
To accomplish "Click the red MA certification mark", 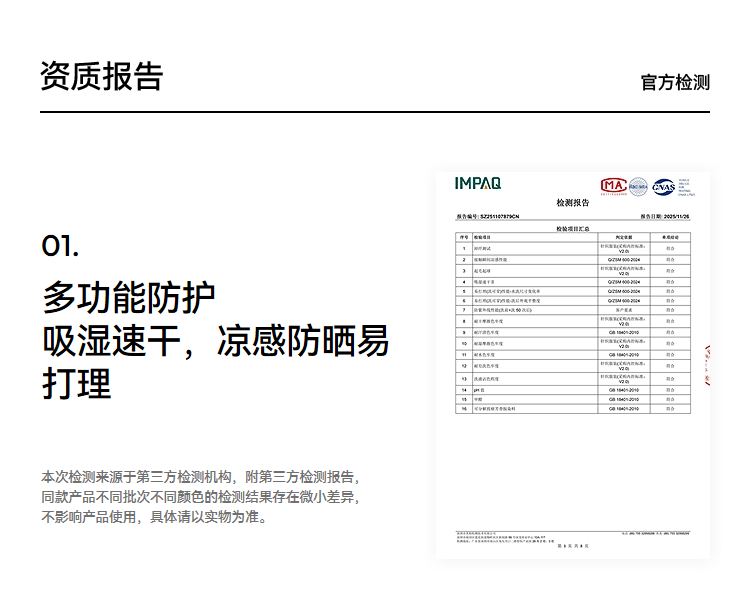I will (x=612, y=185).
